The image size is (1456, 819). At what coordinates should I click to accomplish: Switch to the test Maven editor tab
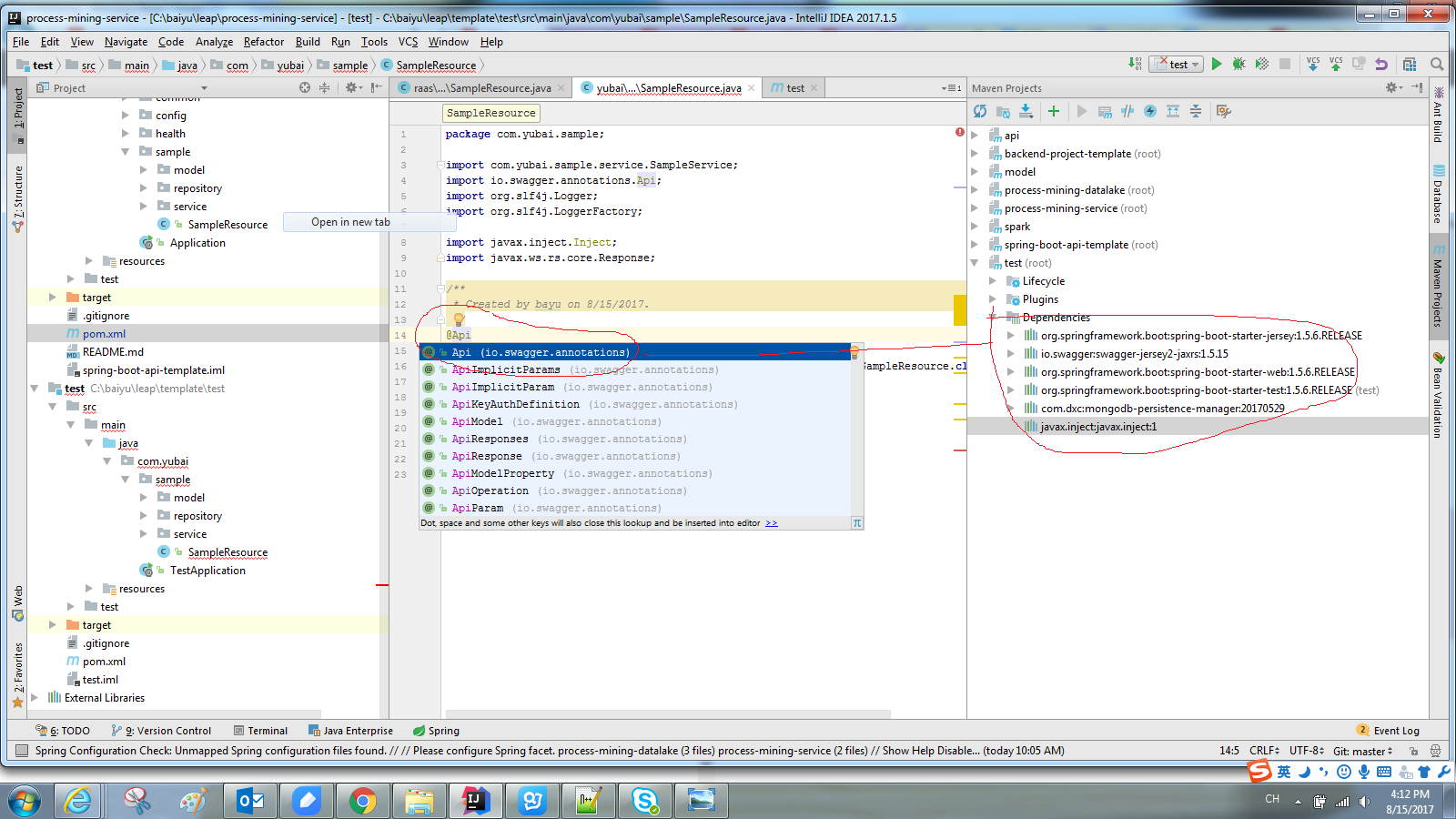[794, 88]
